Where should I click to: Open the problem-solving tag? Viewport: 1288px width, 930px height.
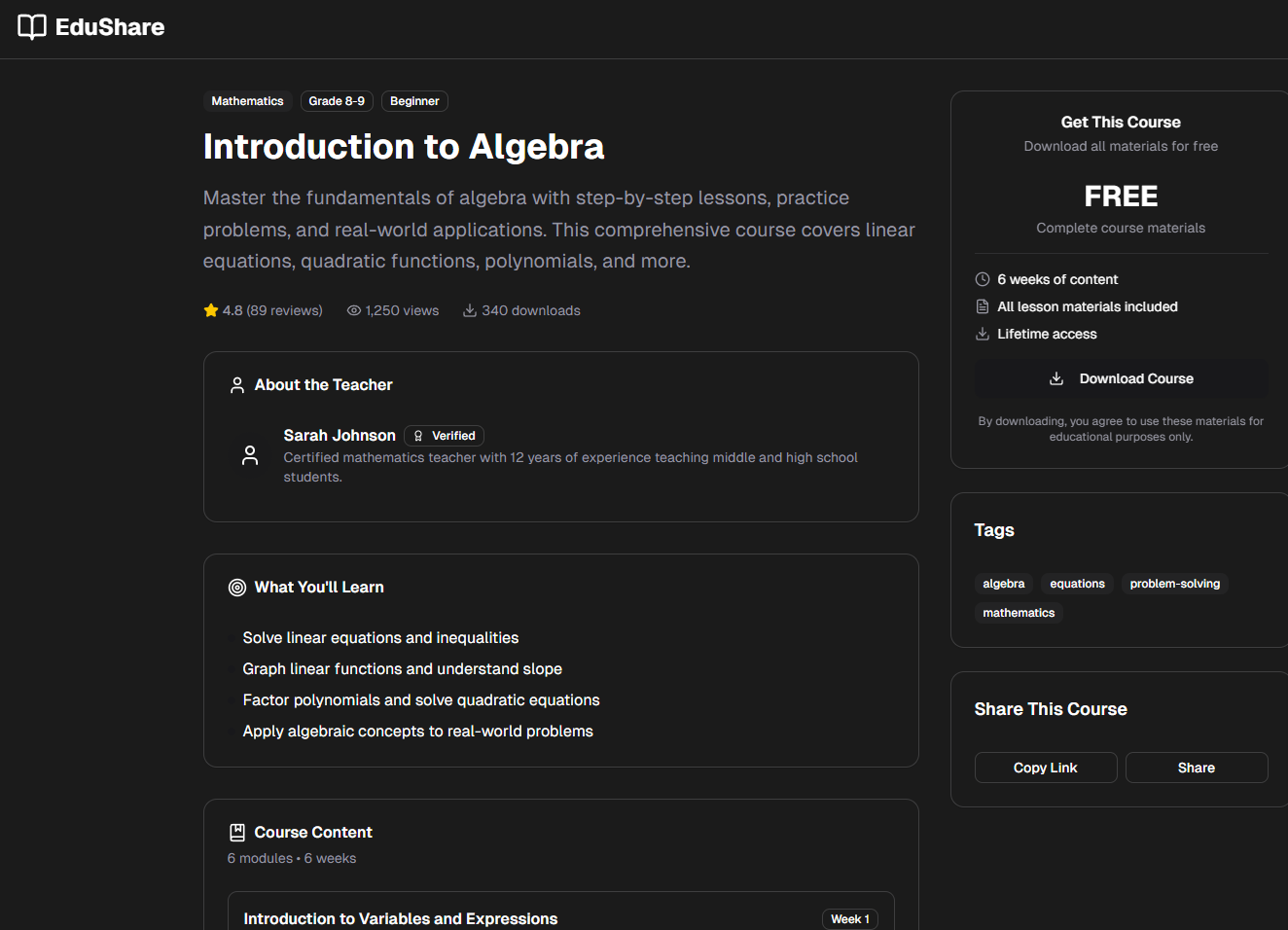pos(1174,584)
